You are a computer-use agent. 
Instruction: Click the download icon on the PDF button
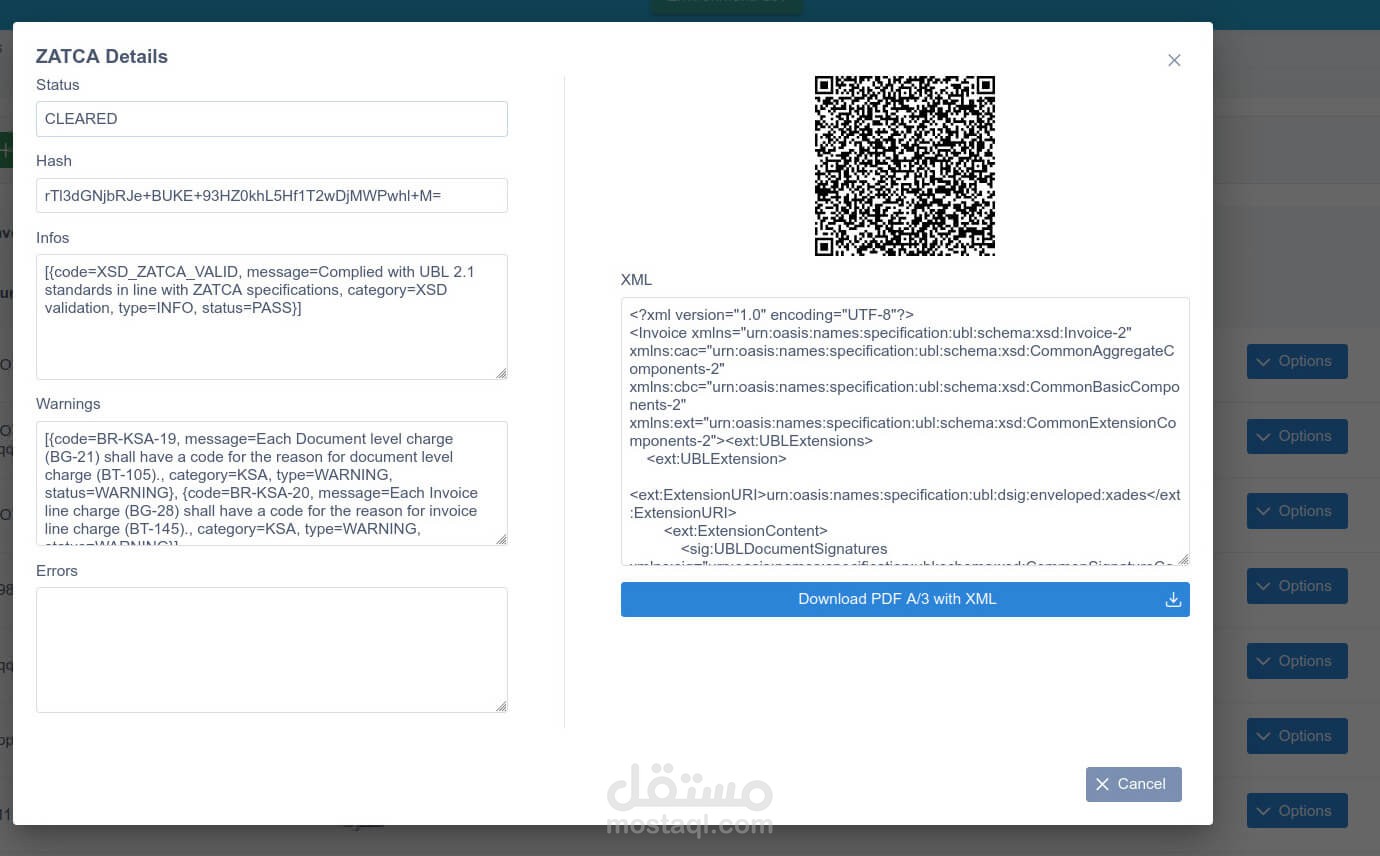(x=1174, y=600)
